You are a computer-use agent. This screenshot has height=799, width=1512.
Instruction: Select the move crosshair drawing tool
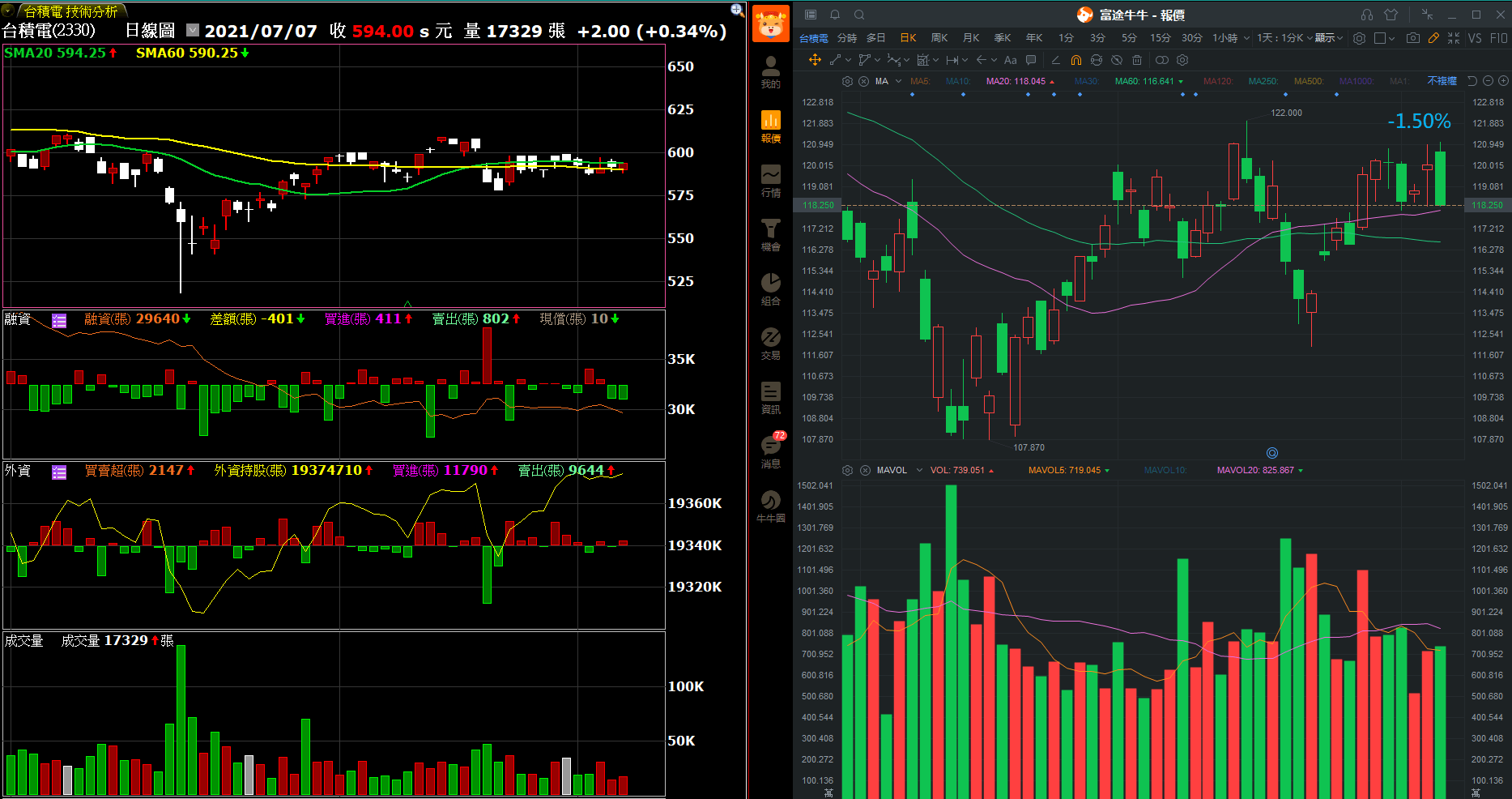[x=815, y=60]
